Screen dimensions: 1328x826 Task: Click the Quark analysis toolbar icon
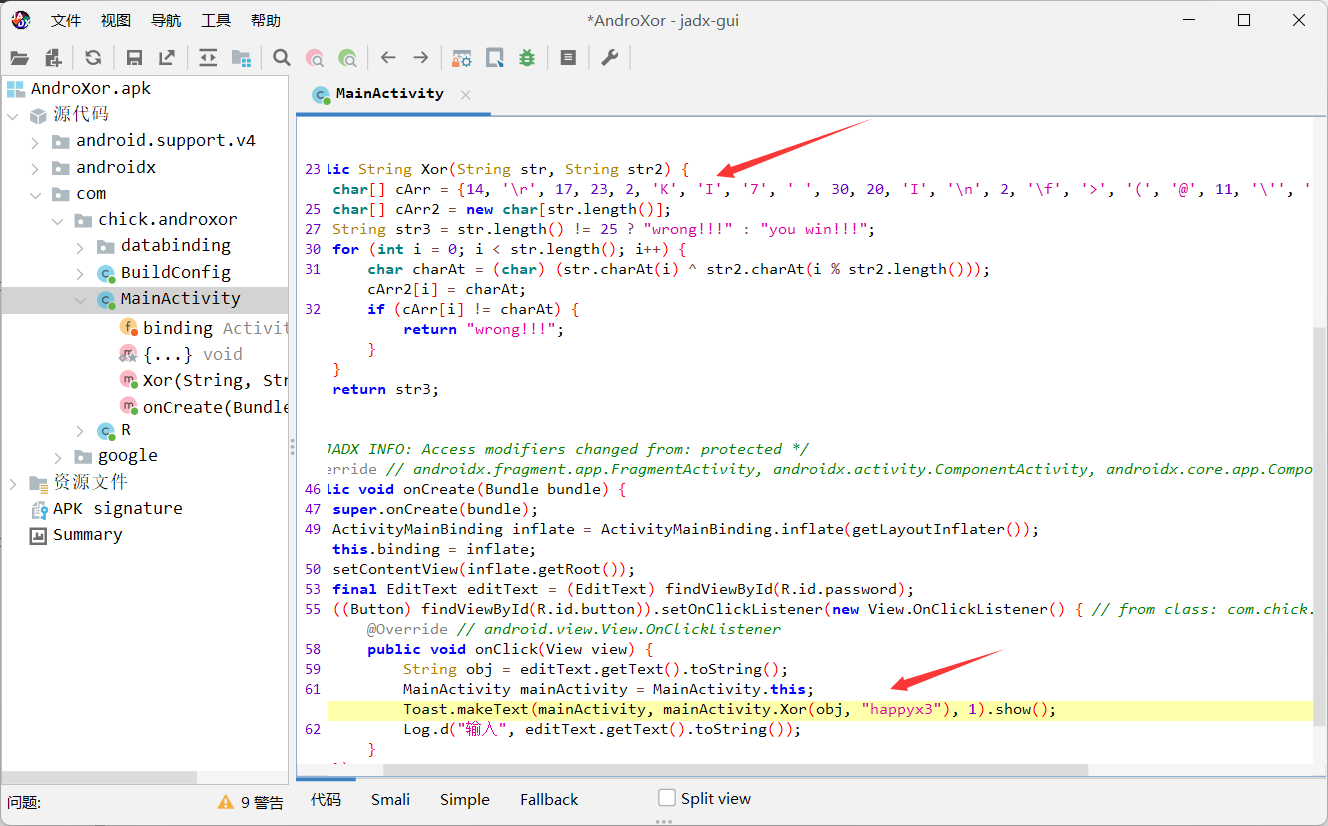[494, 58]
